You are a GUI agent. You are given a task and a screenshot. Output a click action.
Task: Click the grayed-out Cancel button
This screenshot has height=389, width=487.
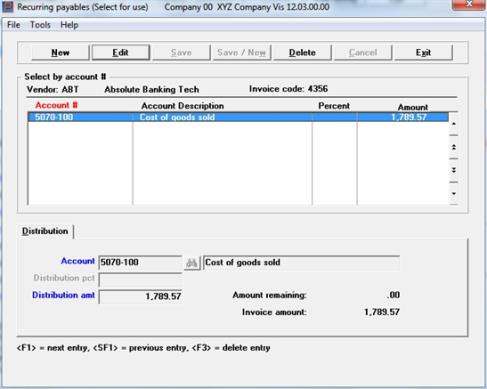pos(363,53)
